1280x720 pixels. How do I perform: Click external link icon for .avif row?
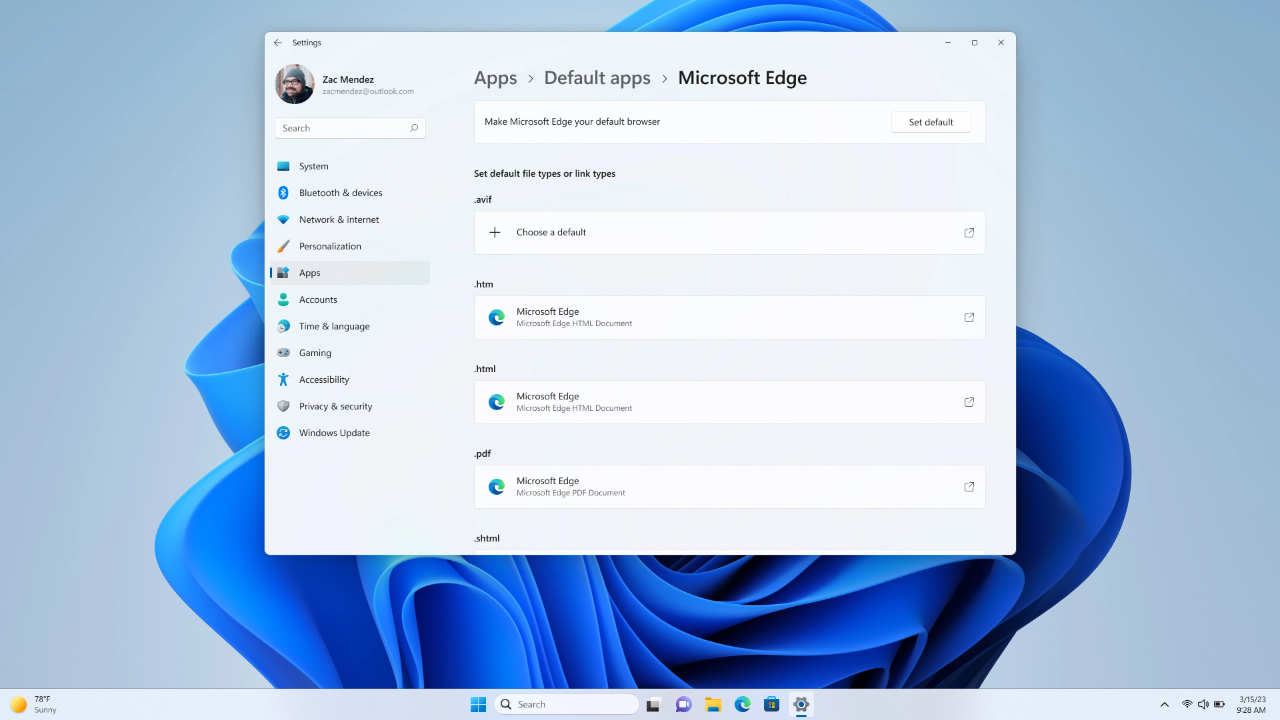click(x=969, y=232)
